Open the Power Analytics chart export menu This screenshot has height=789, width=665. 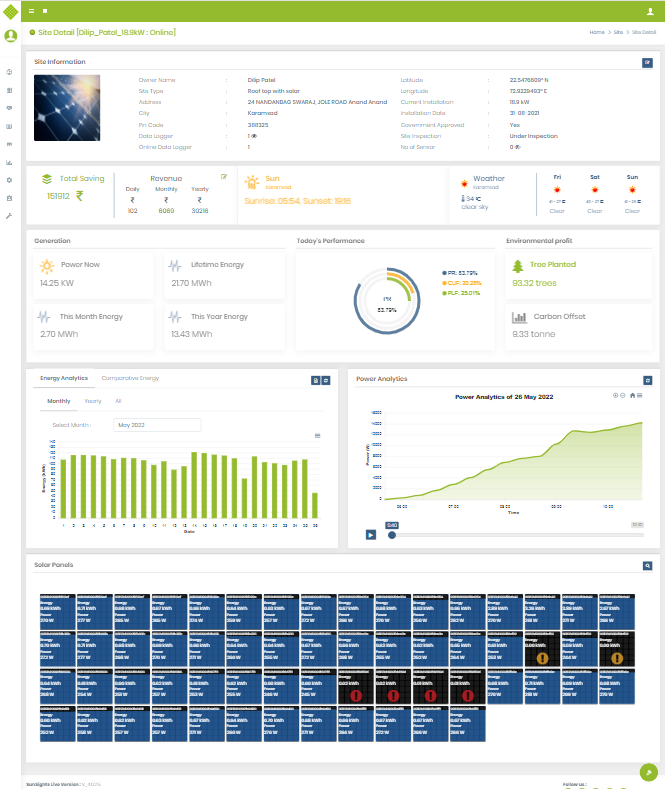640,396
